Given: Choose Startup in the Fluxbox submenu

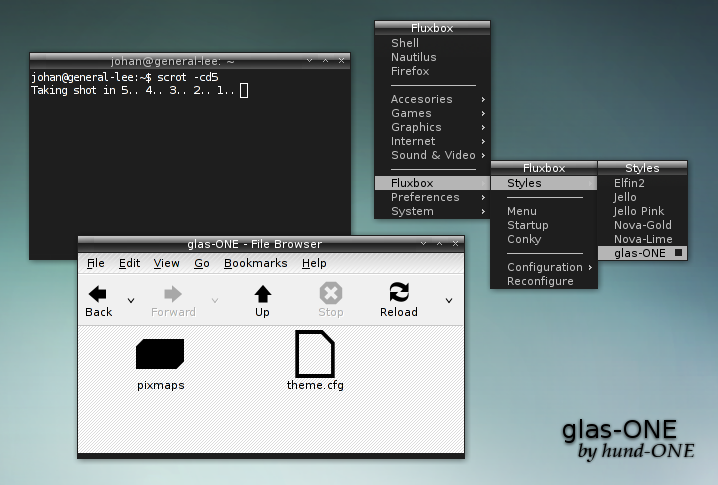Looking at the screenshot, I should coord(544,225).
